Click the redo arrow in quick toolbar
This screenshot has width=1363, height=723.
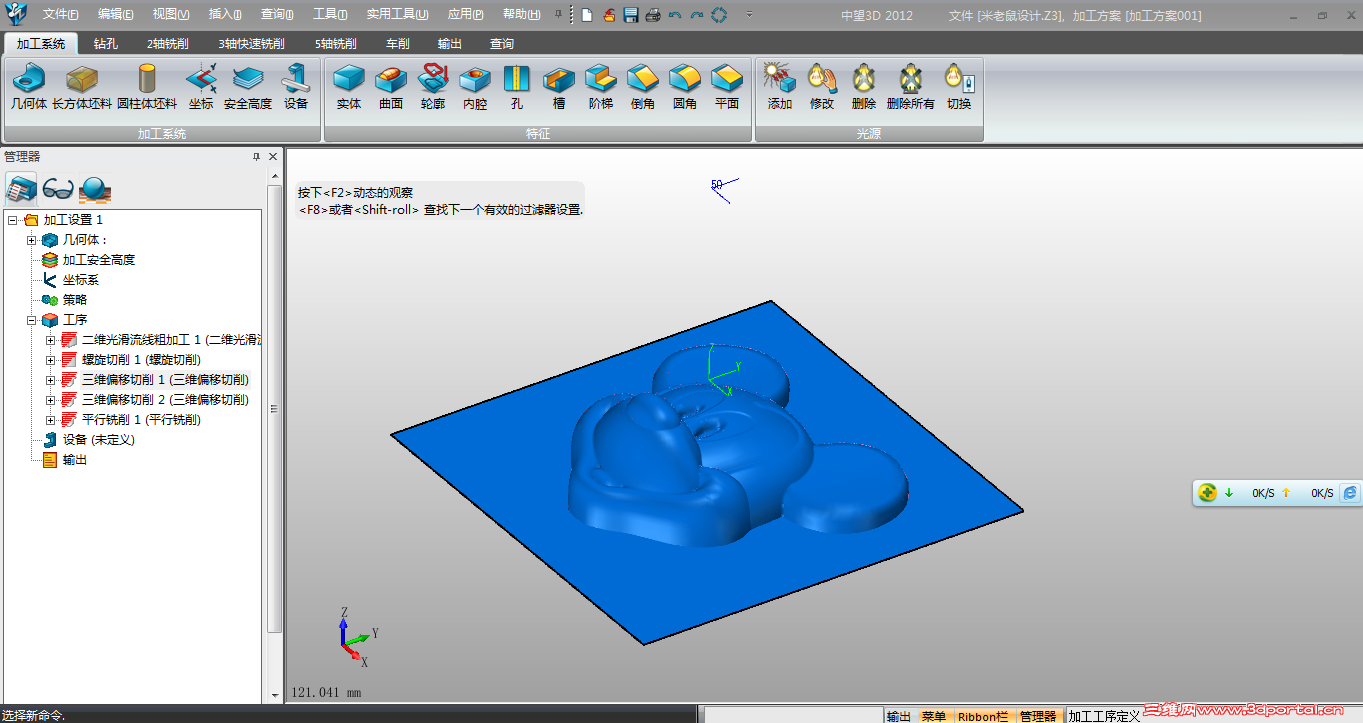click(697, 15)
